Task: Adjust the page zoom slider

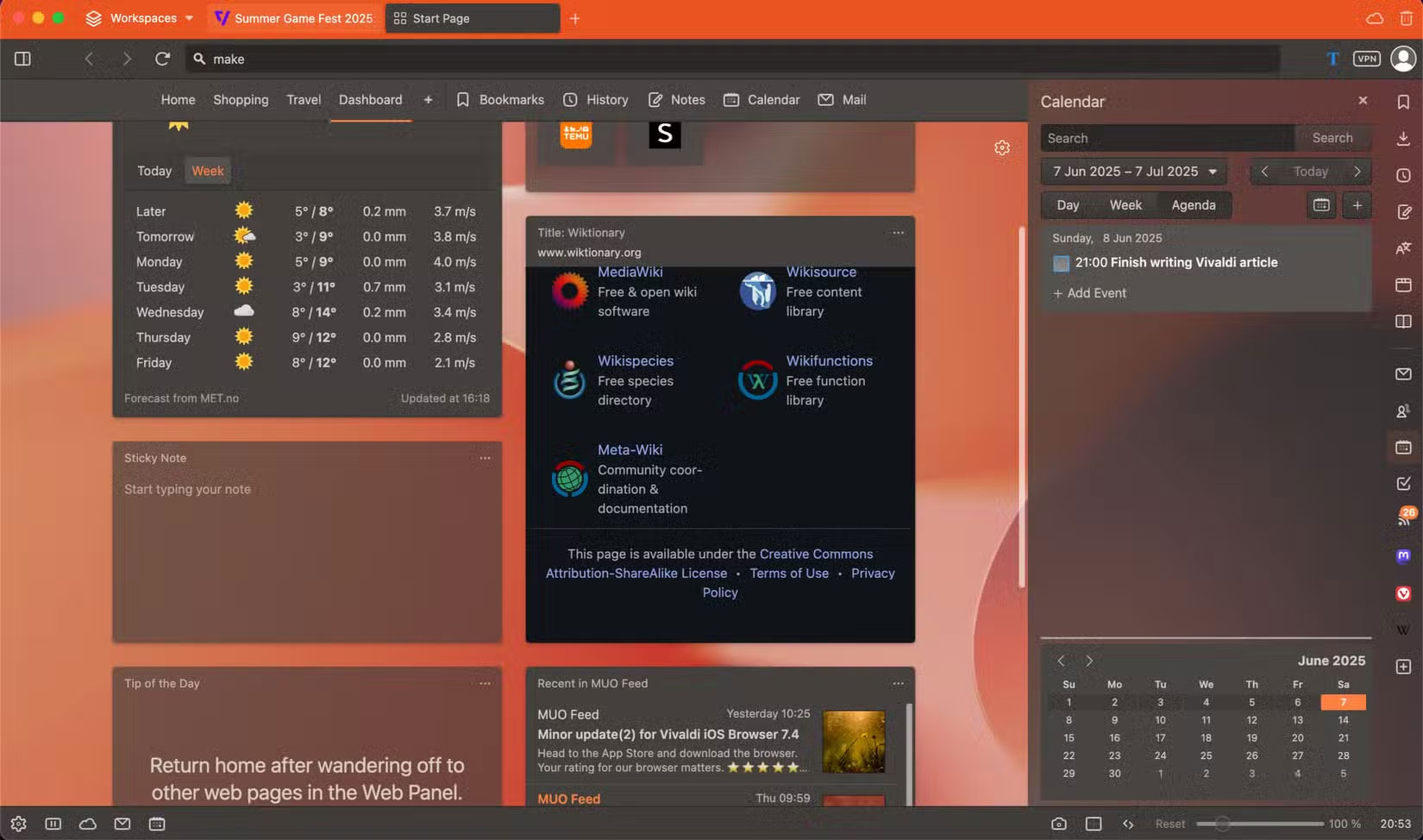Action: [1259, 824]
